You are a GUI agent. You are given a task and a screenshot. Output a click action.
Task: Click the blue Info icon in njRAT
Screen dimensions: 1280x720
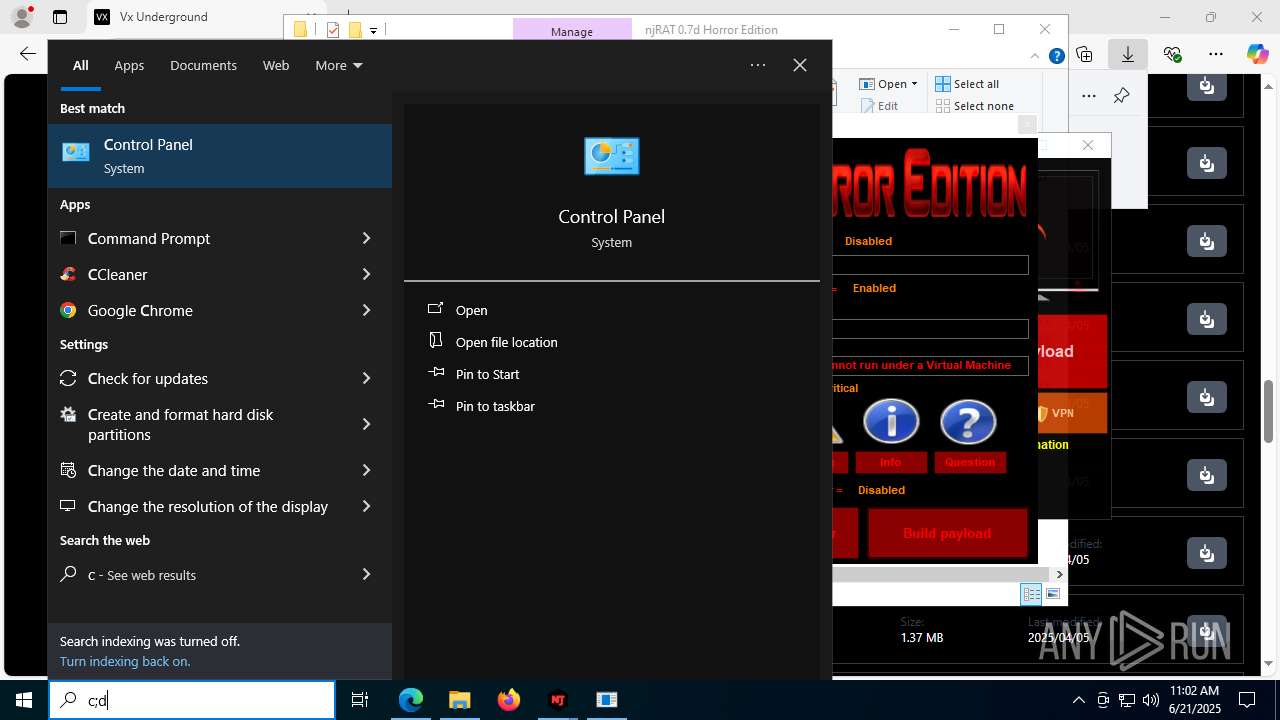coord(890,421)
